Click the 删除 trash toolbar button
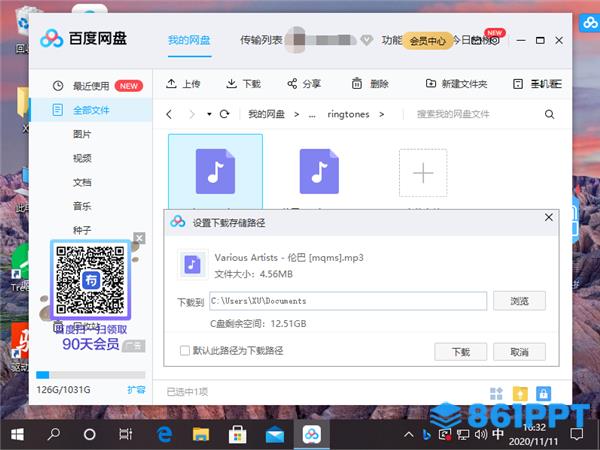The height and width of the screenshot is (450, 600). pyautogui.click(x=370, y=84)
